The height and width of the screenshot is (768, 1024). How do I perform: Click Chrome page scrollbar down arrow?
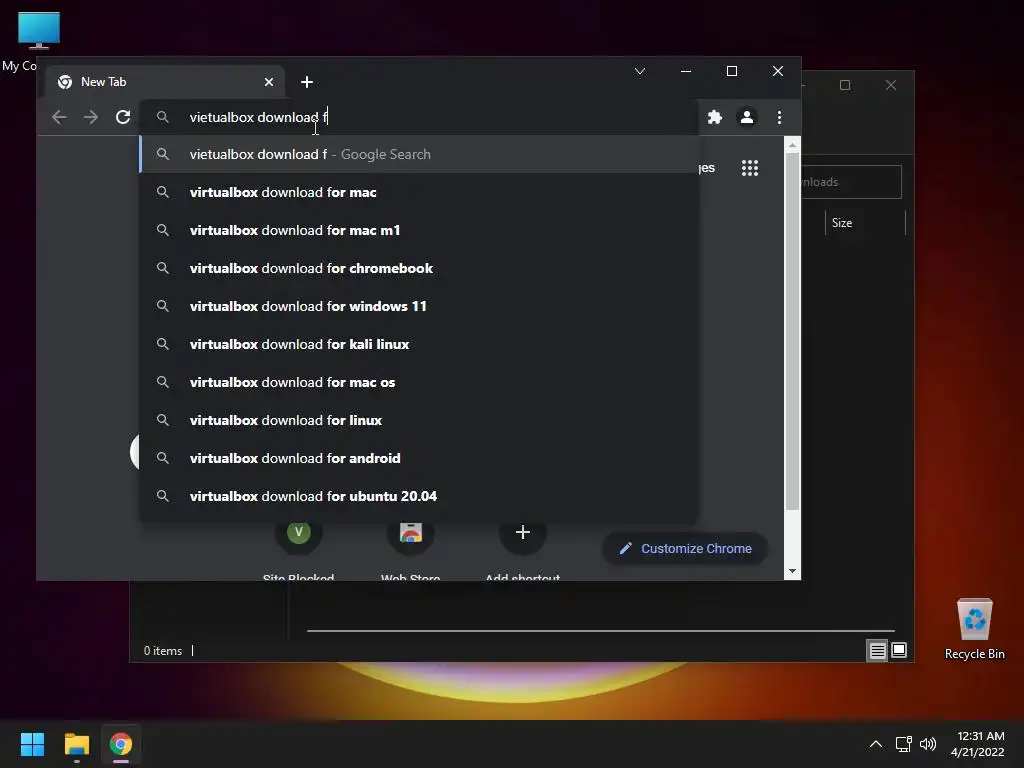[x=792, y=571]
